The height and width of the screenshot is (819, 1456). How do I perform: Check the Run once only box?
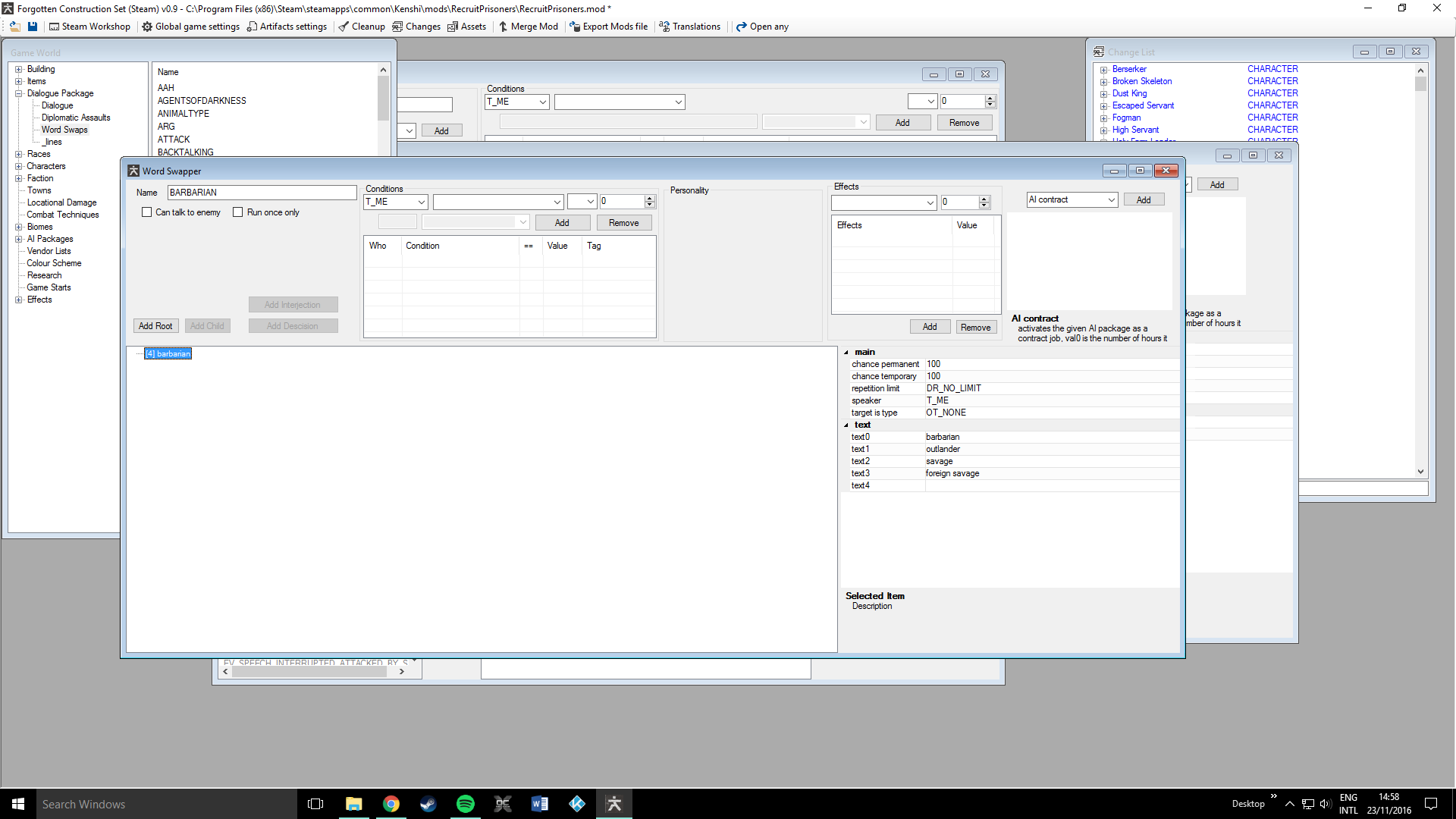coord(238,212)
